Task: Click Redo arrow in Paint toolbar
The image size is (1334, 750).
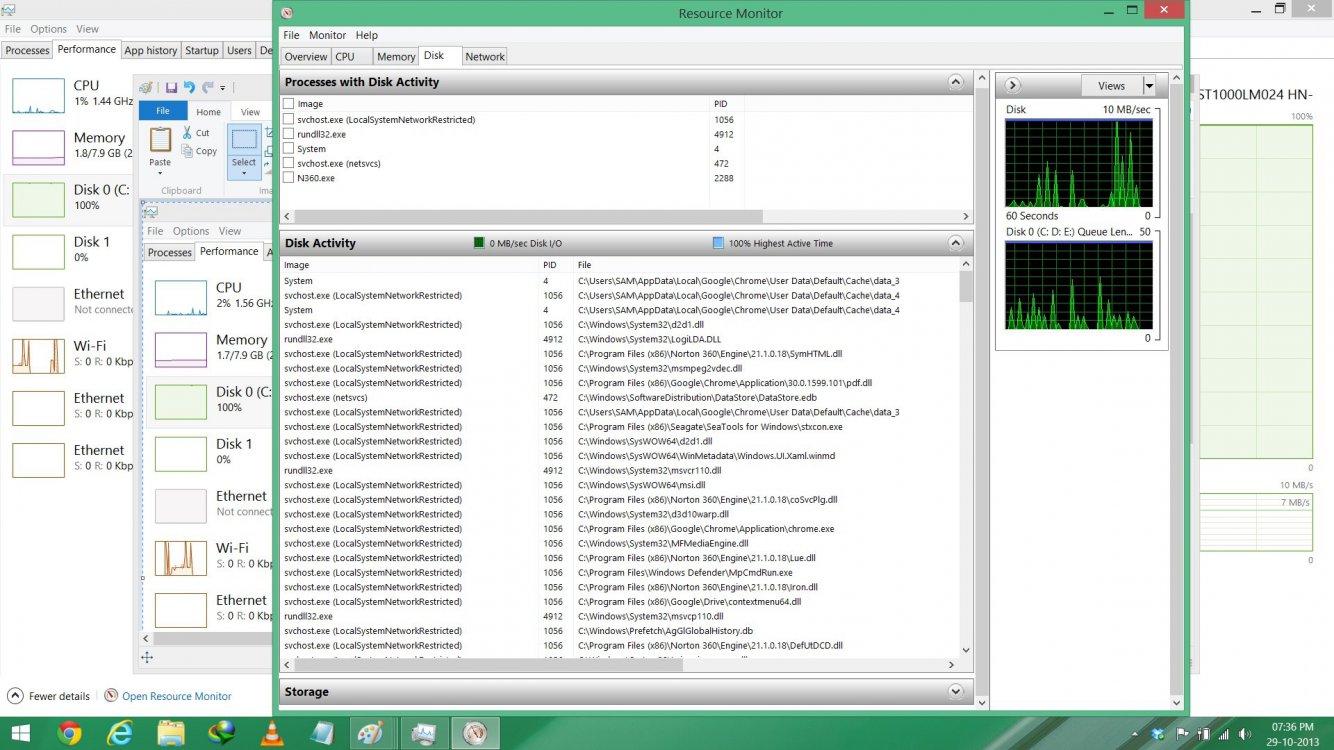Action: [x=207, y=88]
